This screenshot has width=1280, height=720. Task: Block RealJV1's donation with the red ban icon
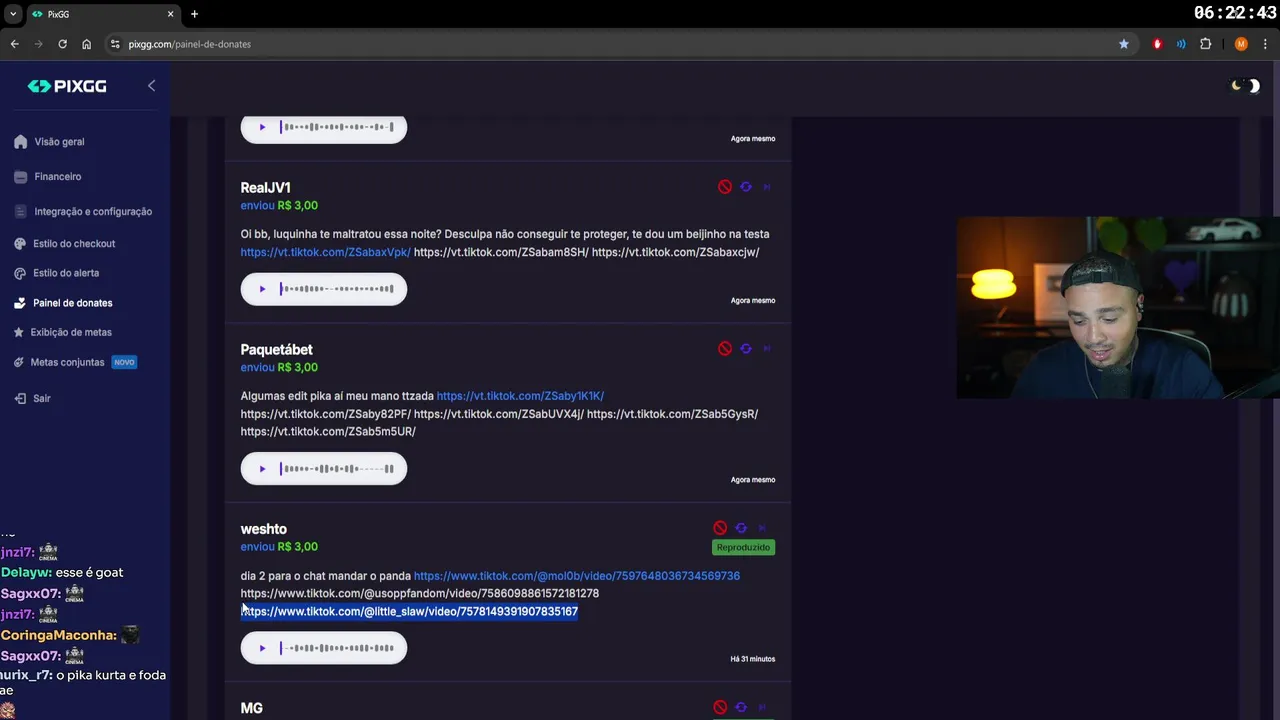tap(725, 187)
